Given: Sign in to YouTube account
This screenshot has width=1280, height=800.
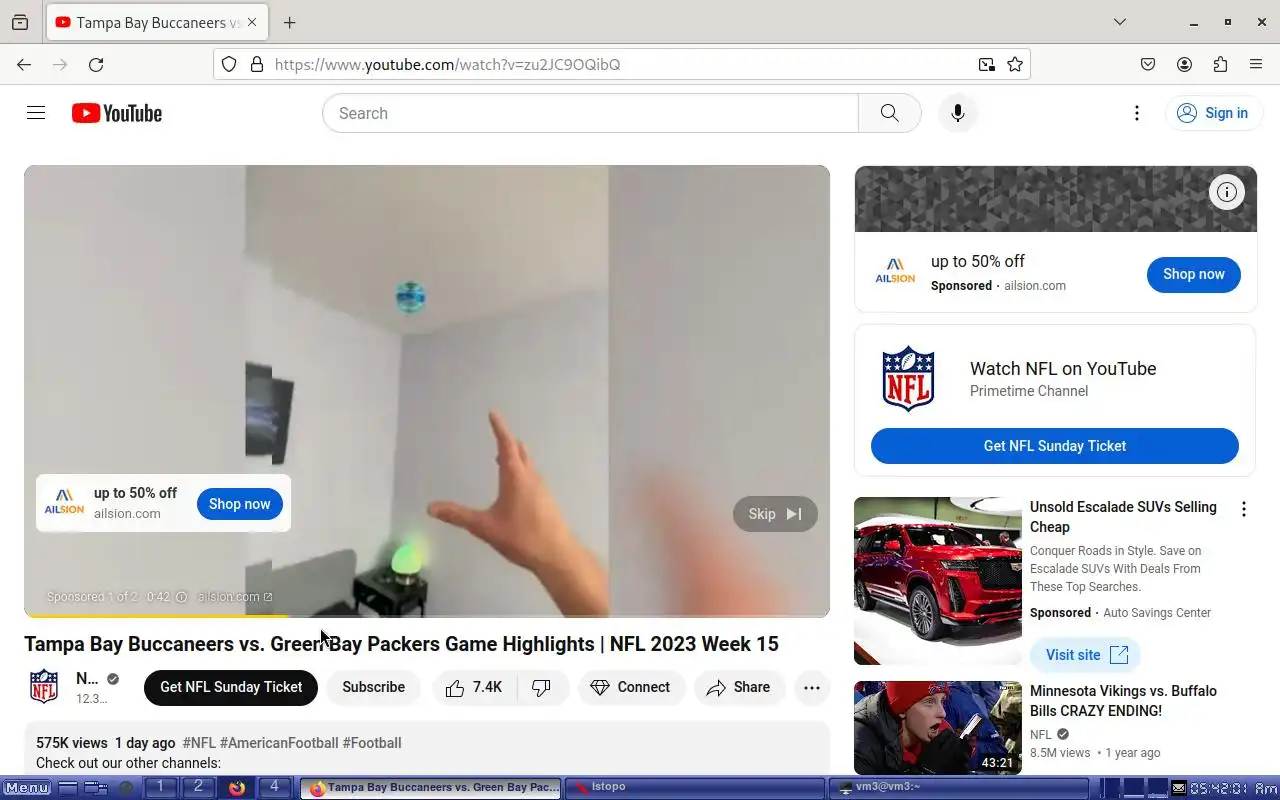Looking at the screenshot, I should pos(1212,113).
